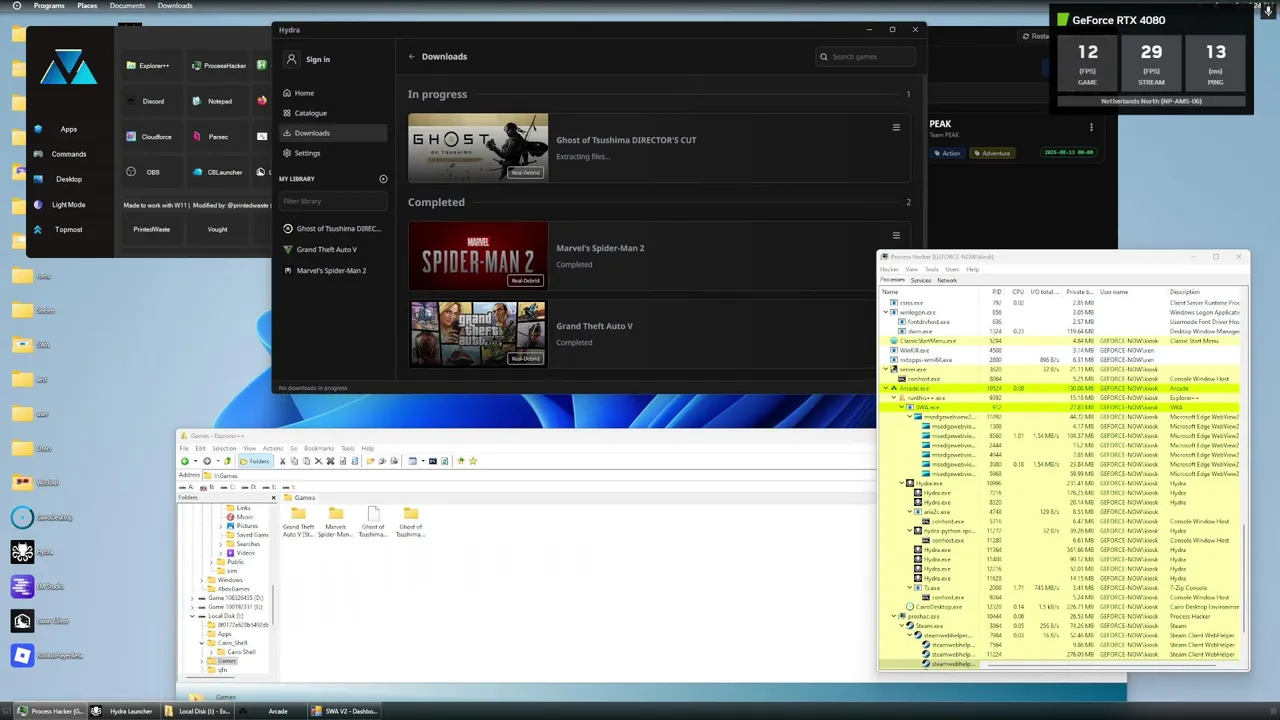Click Up folder icon in Explorer++ toolbar
Image resolution: width=1280 pixels, height=720 pixels.
coord(228,461)
